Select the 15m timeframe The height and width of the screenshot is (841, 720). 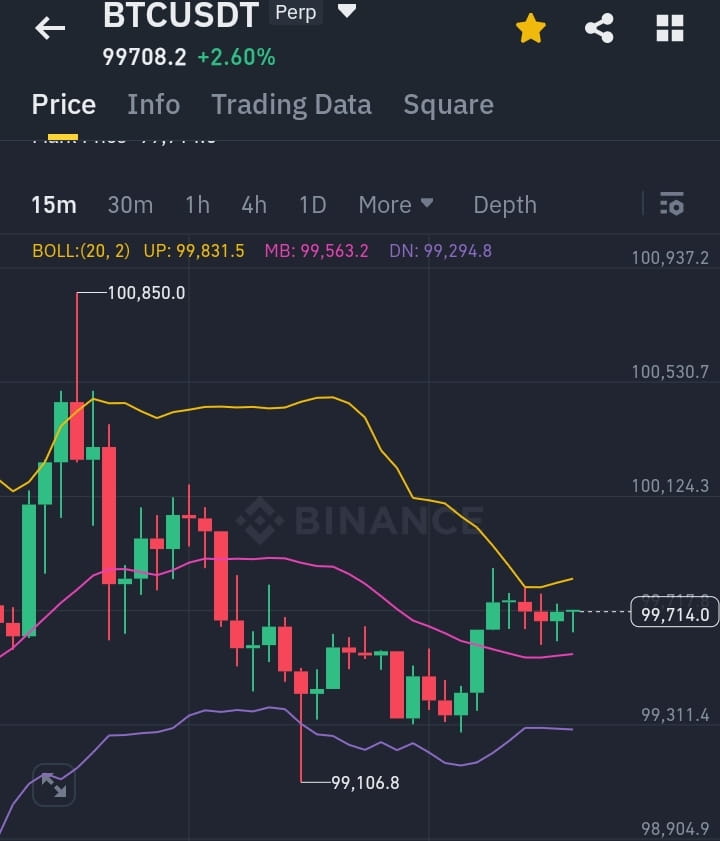[x=54, y=205]
